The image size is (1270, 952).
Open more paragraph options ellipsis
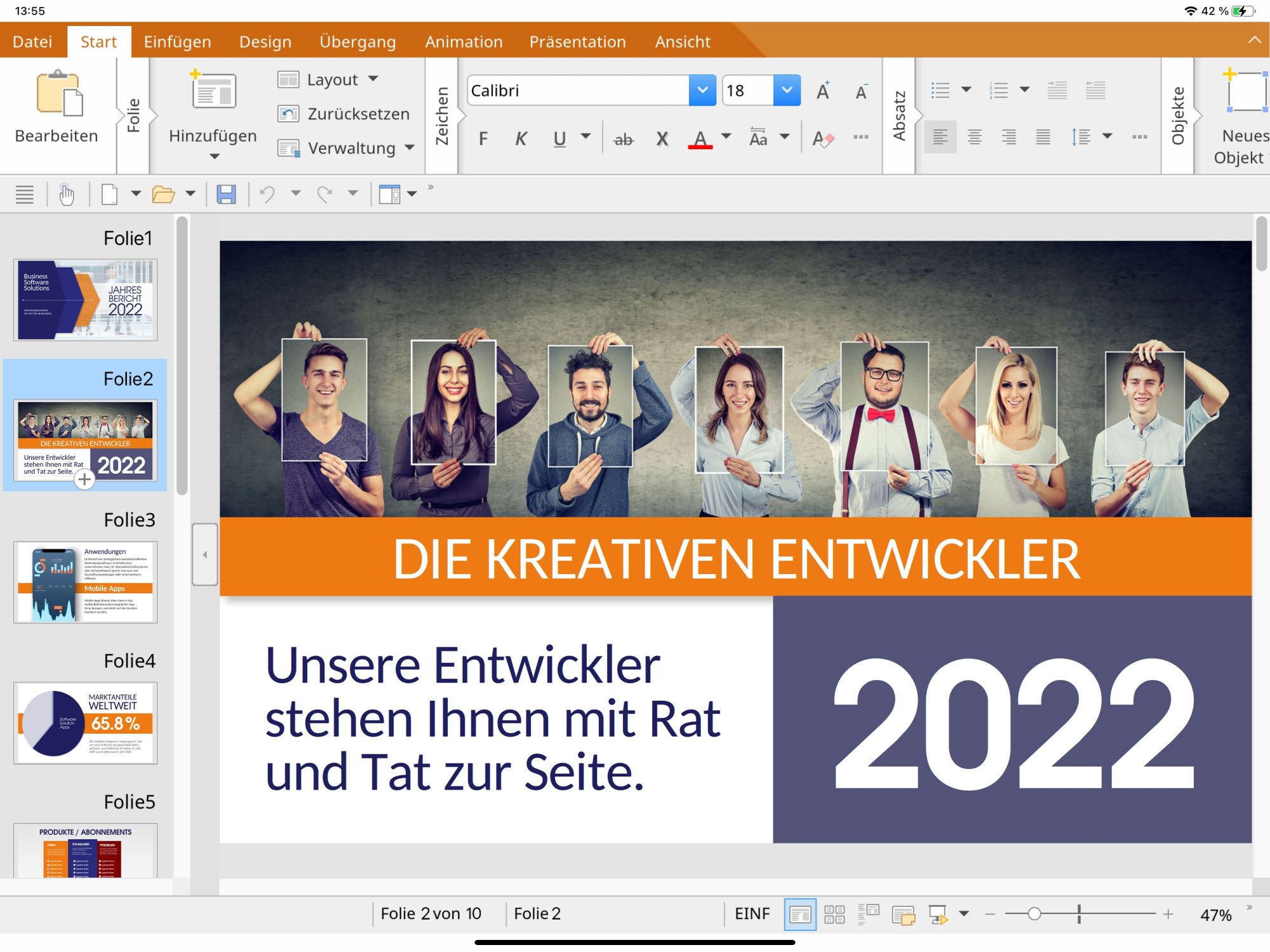(x=1140, y=137)
